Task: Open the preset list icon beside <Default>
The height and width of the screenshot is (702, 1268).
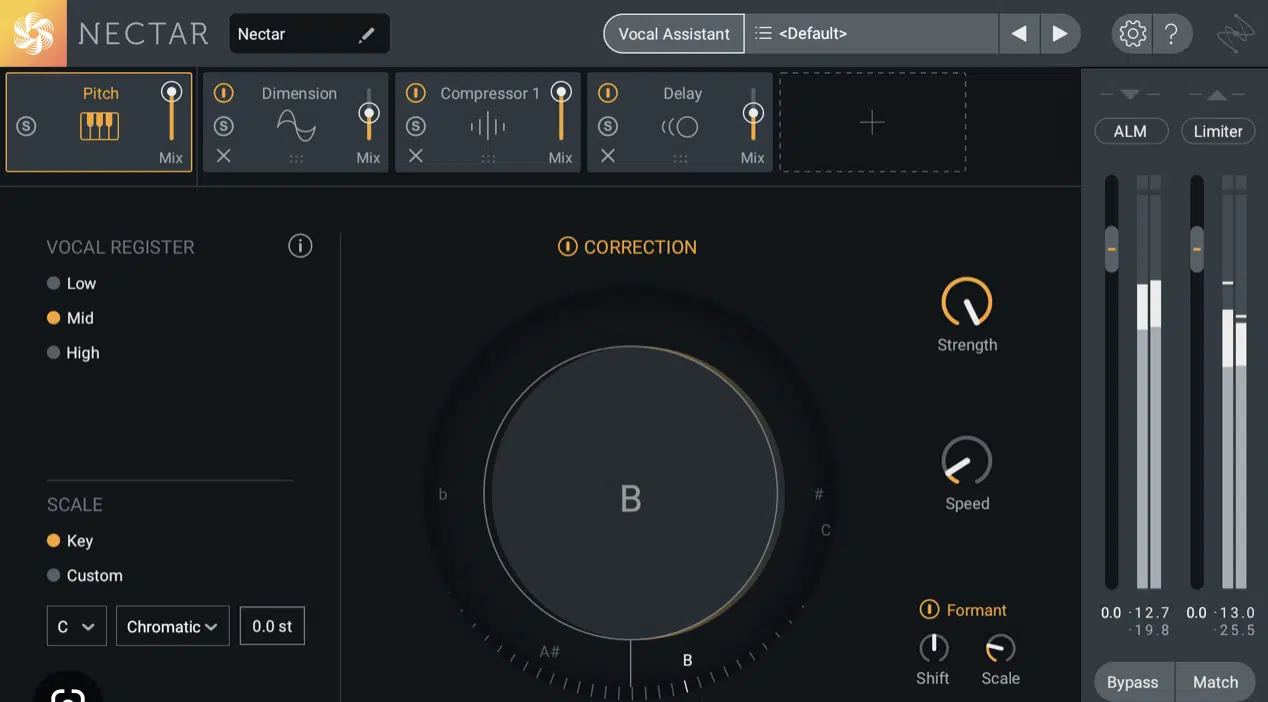Action: click(763, 34)
